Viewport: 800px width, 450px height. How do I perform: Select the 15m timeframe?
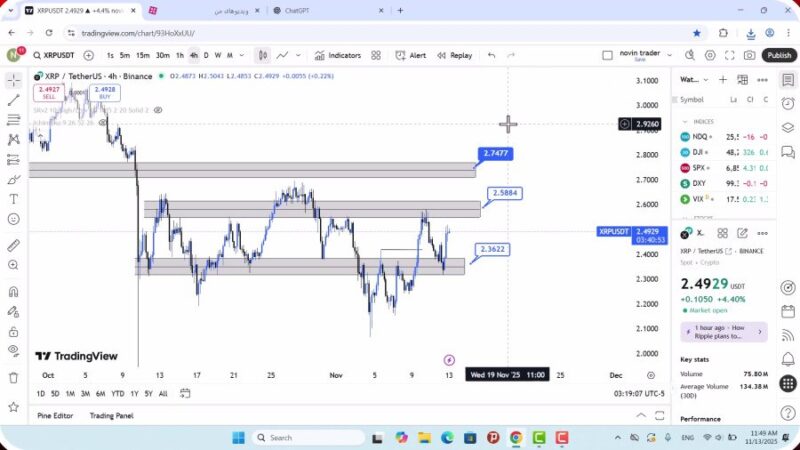142,56
